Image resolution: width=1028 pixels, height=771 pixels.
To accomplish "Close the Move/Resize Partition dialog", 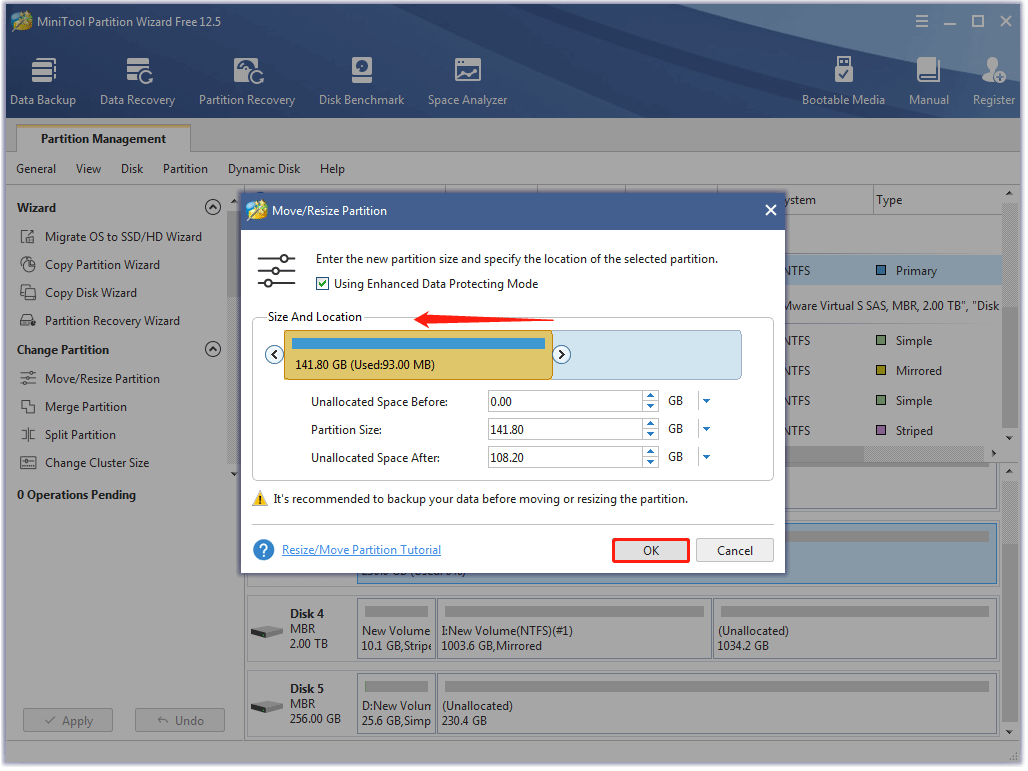I will [770, 210].
